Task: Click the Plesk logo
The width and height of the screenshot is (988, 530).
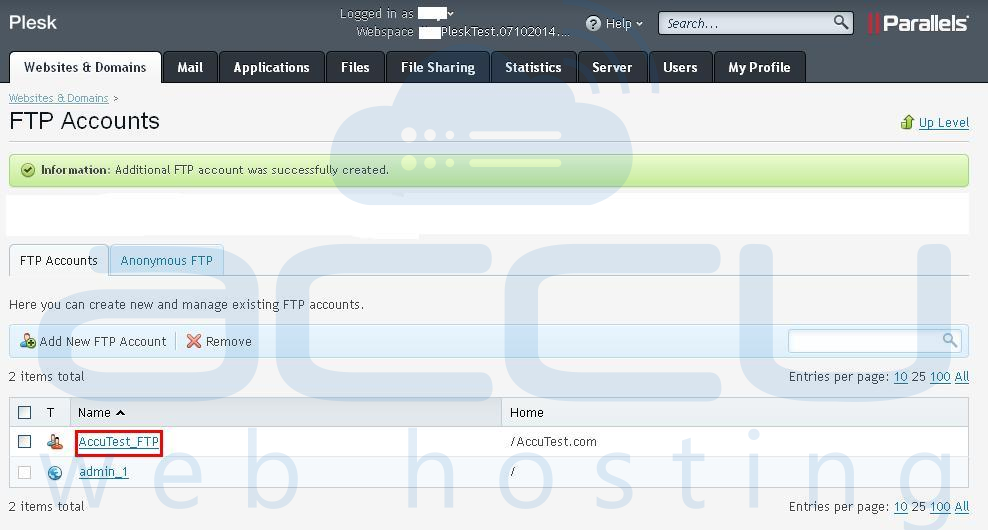Action: [x=33, y=23]
